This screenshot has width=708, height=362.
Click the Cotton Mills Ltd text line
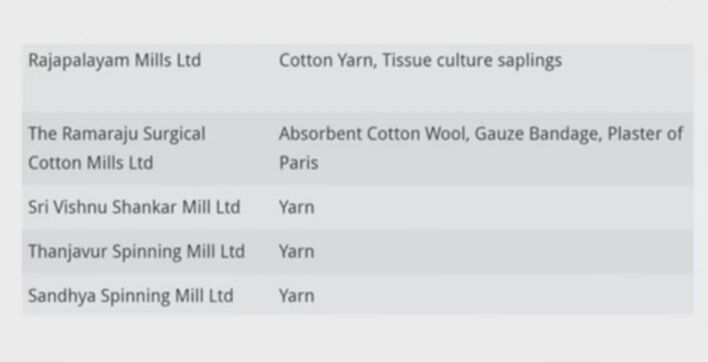[x=91, y=163]
